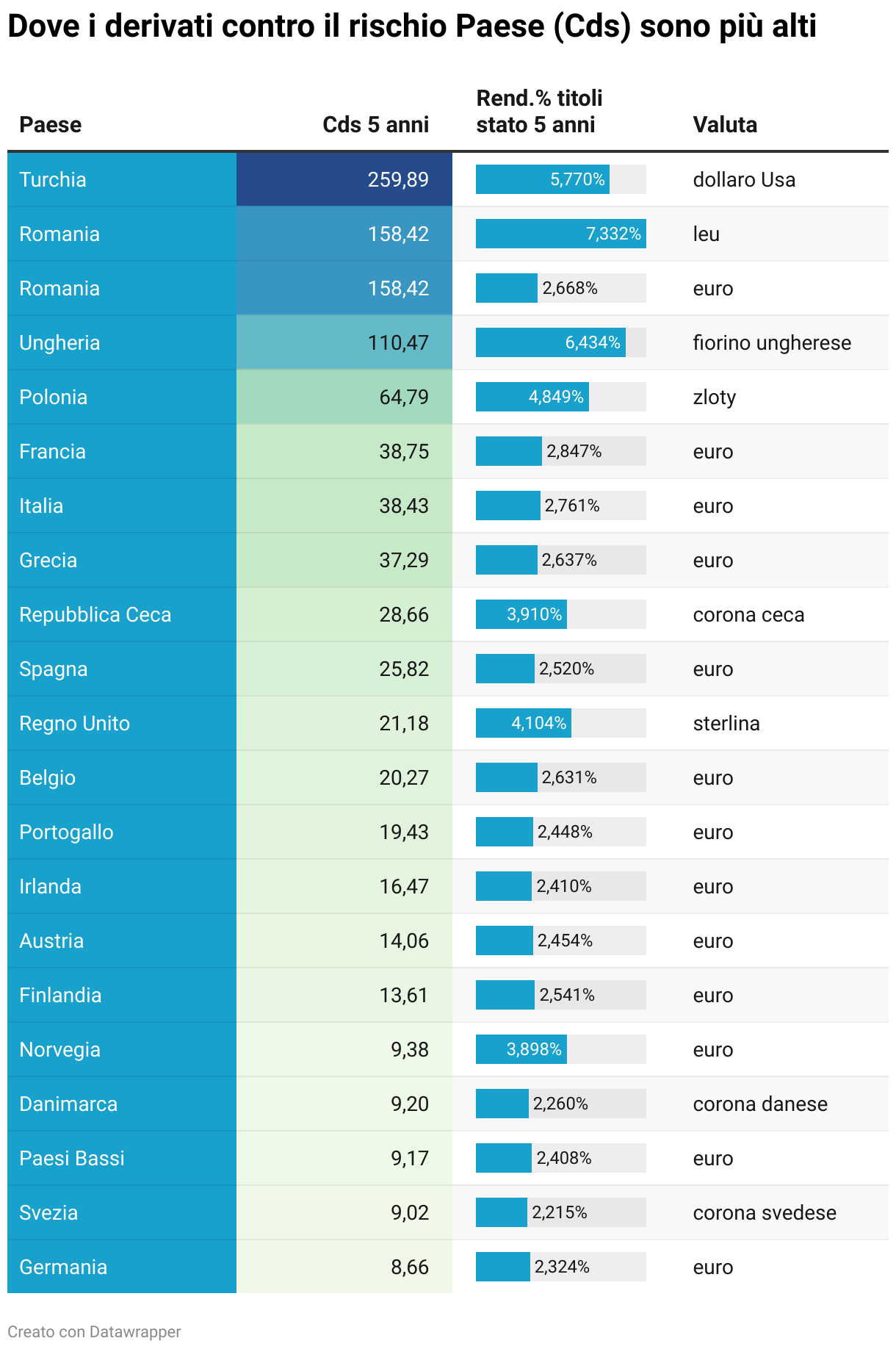This screenshot has width=896, height=1349.
Task: Click the 5,770% yield bar for Turchia
Action: click(542, 179)
